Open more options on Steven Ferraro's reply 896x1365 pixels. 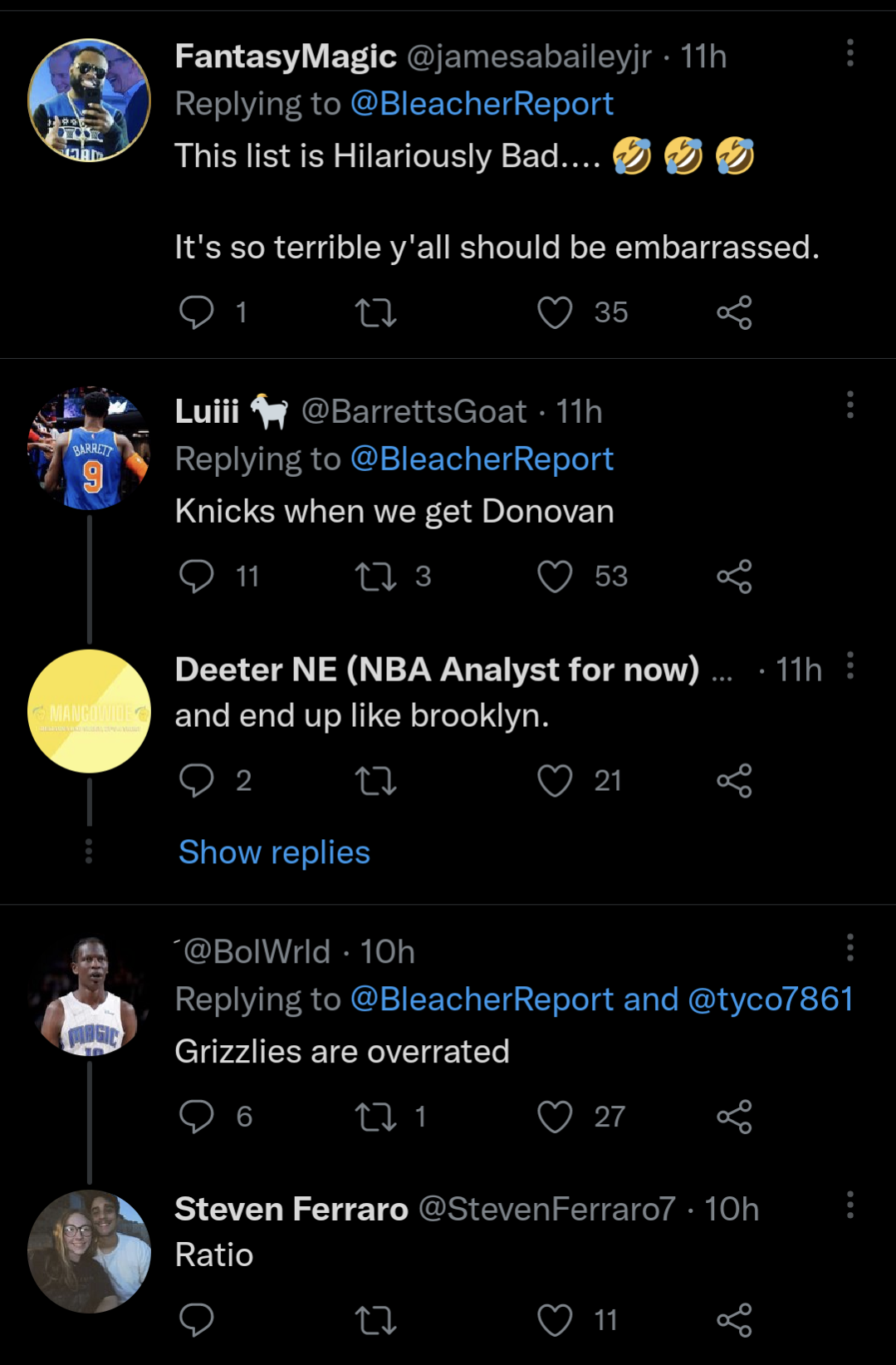coord(849,1205)
